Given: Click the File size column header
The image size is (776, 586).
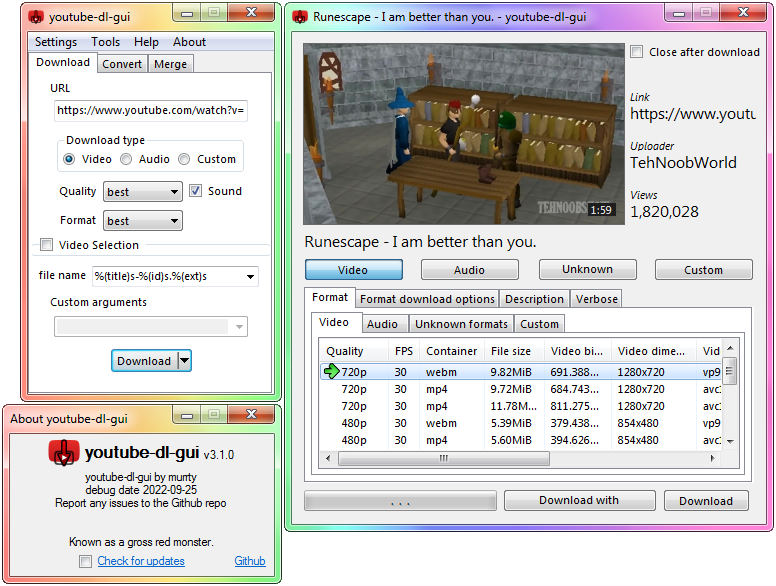Looking at the screenshot, I should pos(515,351).
